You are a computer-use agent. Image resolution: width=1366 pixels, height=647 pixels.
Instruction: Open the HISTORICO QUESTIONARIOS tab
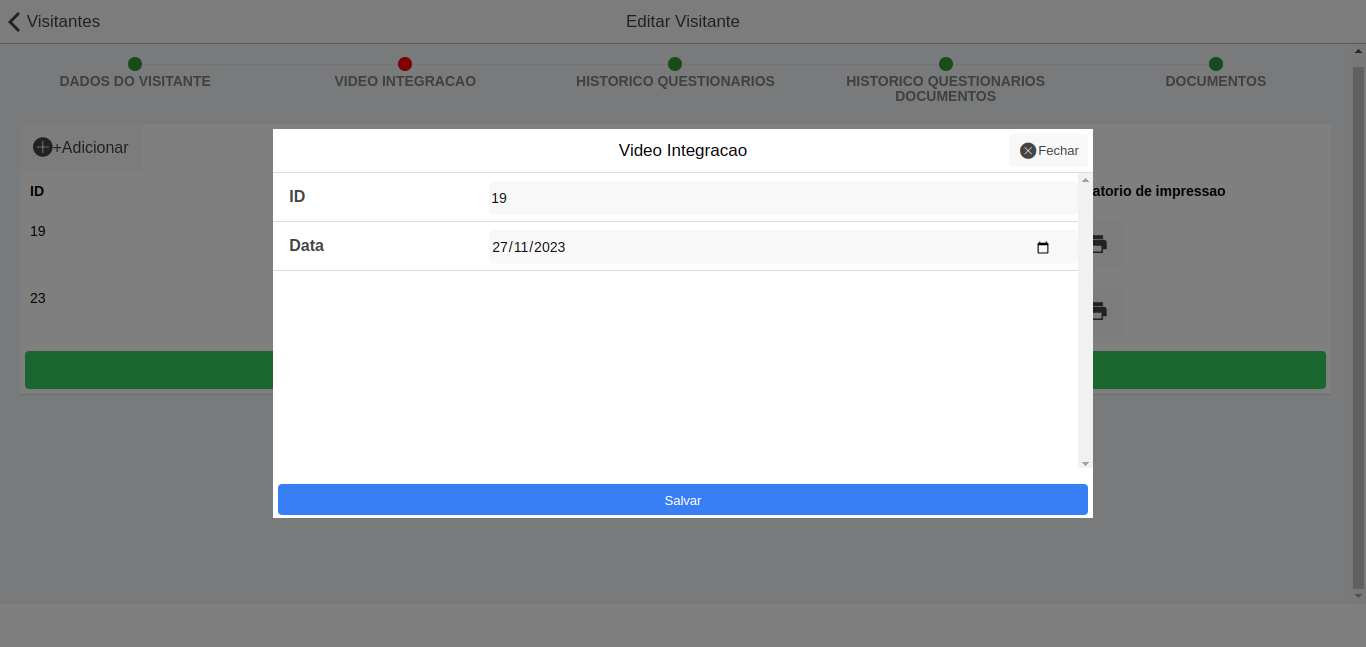[675, 81]
